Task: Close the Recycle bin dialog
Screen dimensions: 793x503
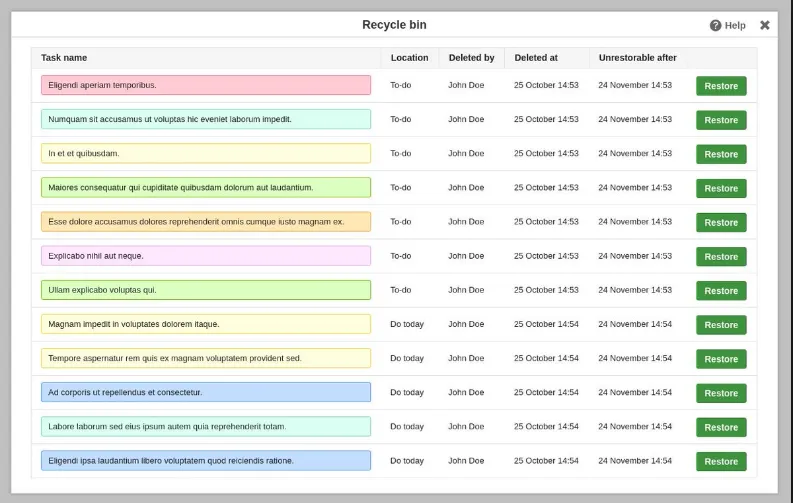Action: pos(765,25)
